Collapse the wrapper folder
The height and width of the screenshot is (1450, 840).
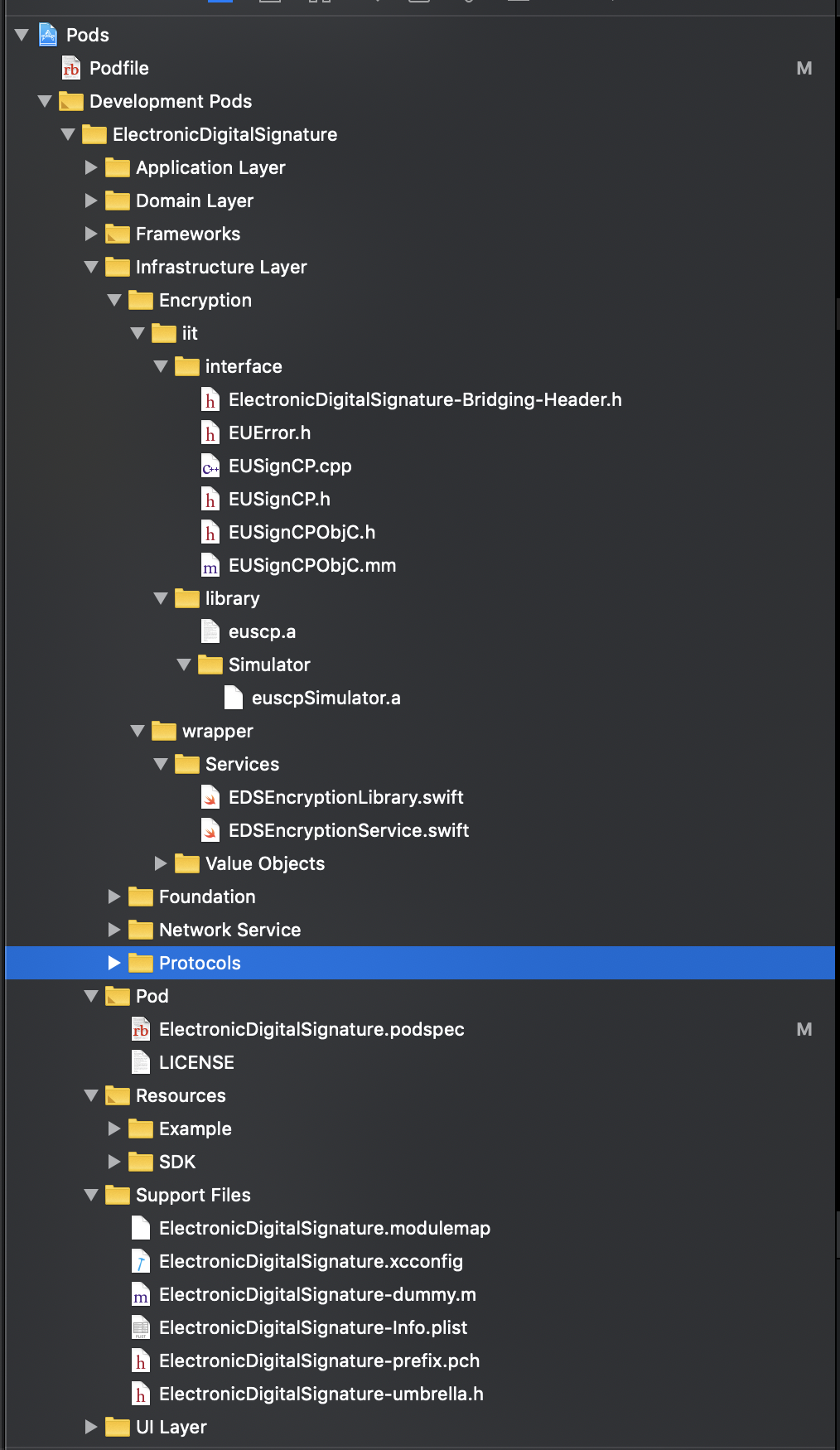click(138, 731)
